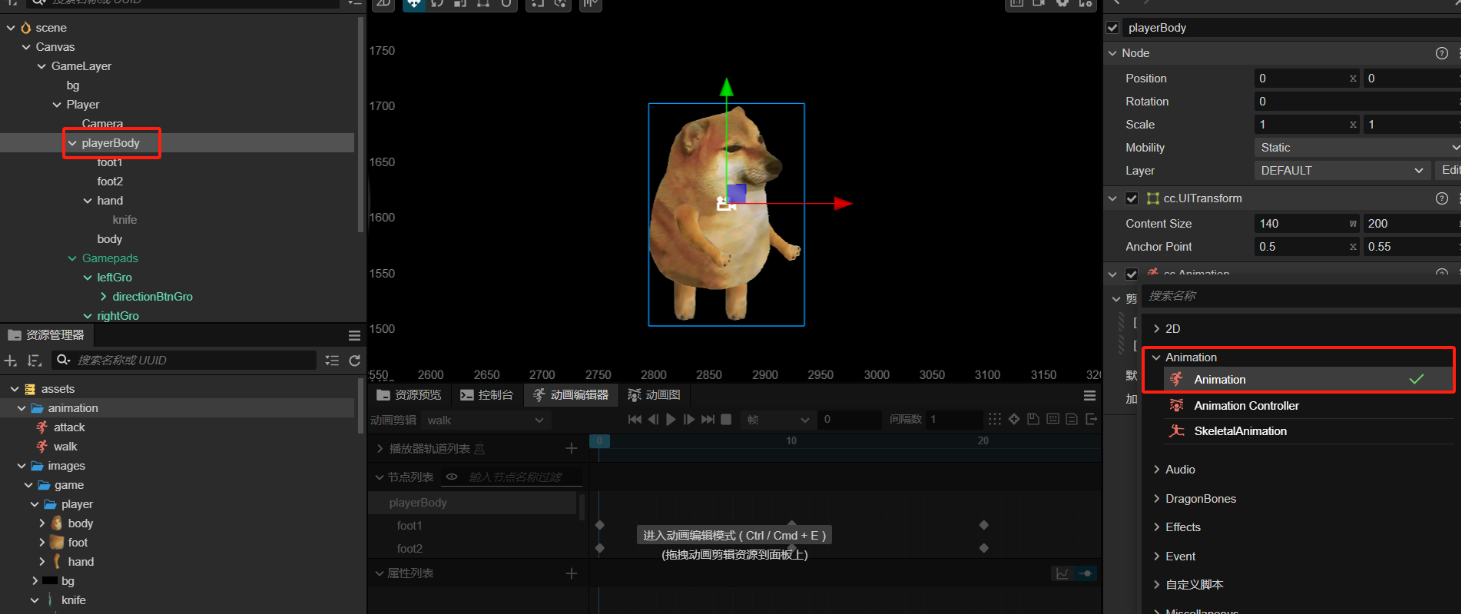Save the animation clip
Screen dimensions: 1461x614
coord(1033,420)
